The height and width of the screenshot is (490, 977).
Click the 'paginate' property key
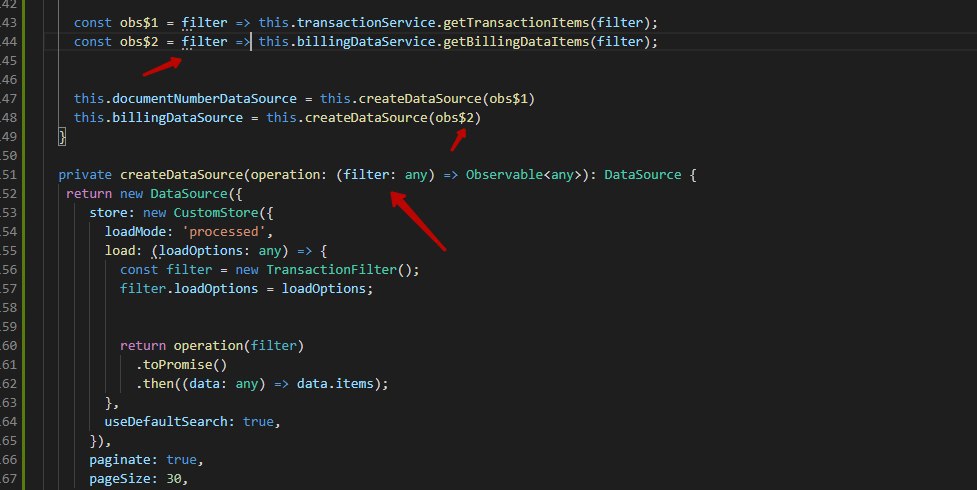click(x=120, y=460)
